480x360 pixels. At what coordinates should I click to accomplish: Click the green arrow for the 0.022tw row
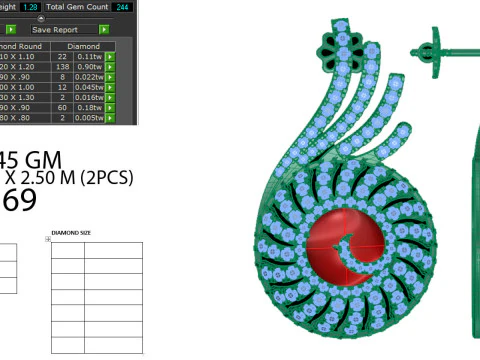110,77
